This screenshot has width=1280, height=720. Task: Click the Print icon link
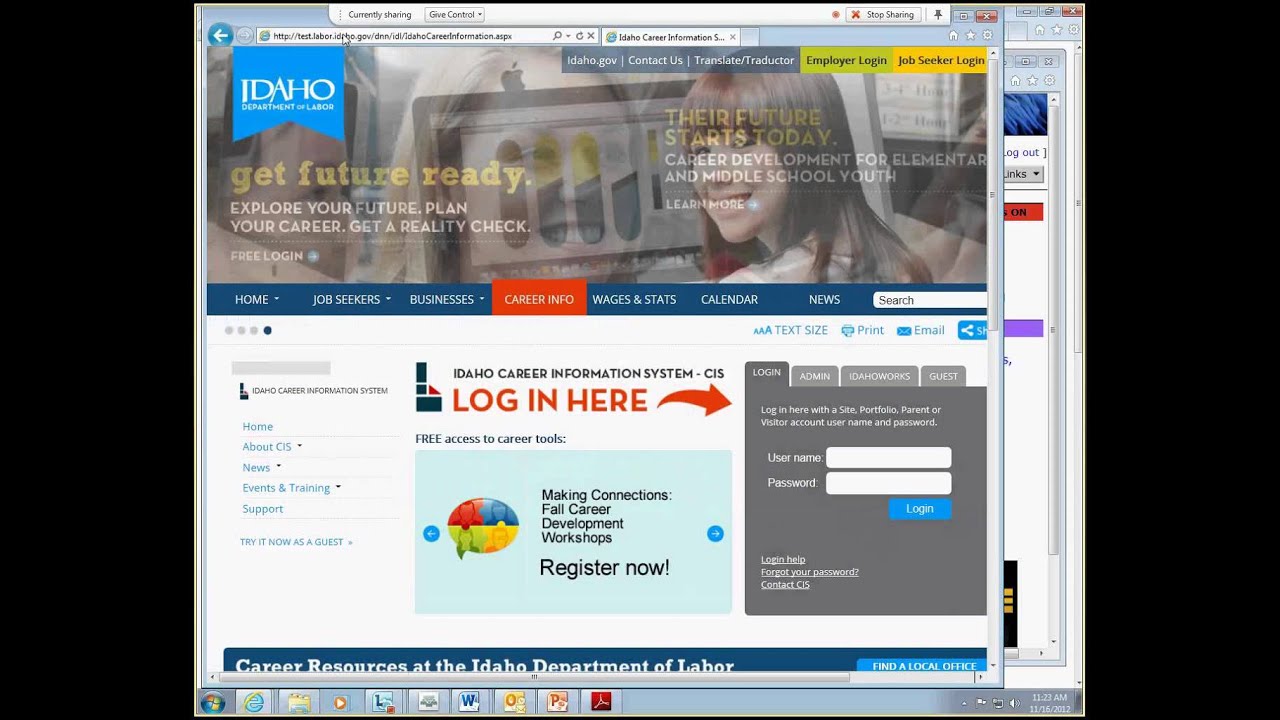pyautogui.click(x=862, y=330)
